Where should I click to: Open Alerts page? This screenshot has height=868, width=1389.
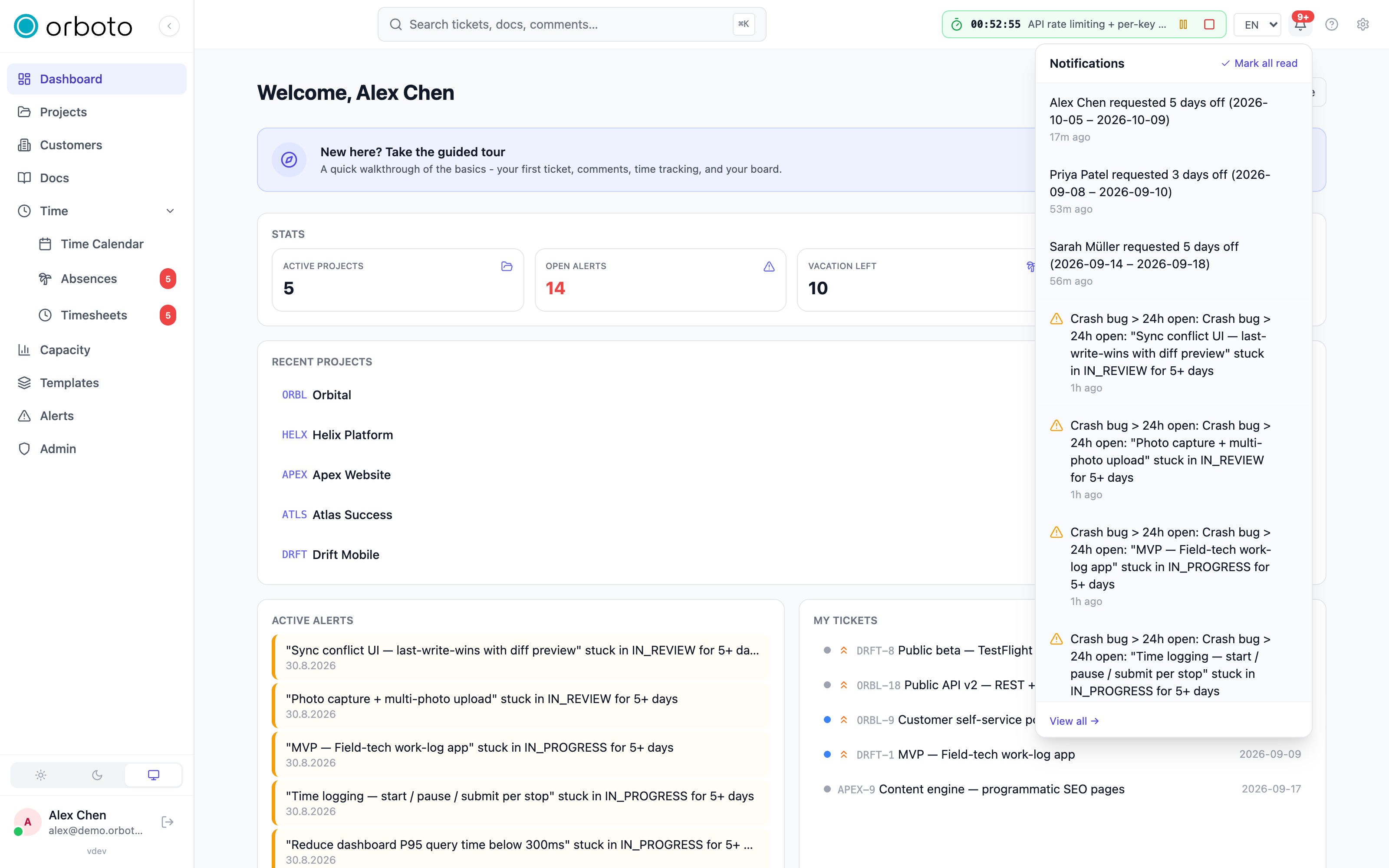pyautogui.click(x=96, y=416)
